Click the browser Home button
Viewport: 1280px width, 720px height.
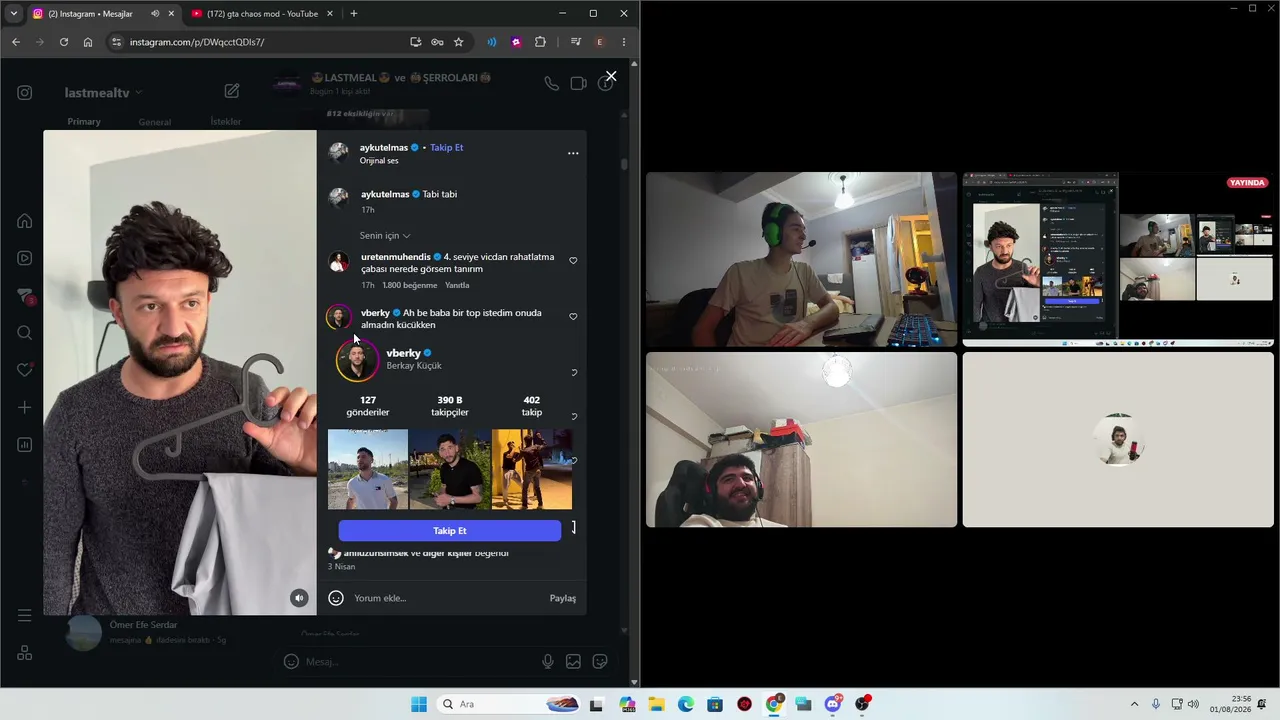point(88,42)
